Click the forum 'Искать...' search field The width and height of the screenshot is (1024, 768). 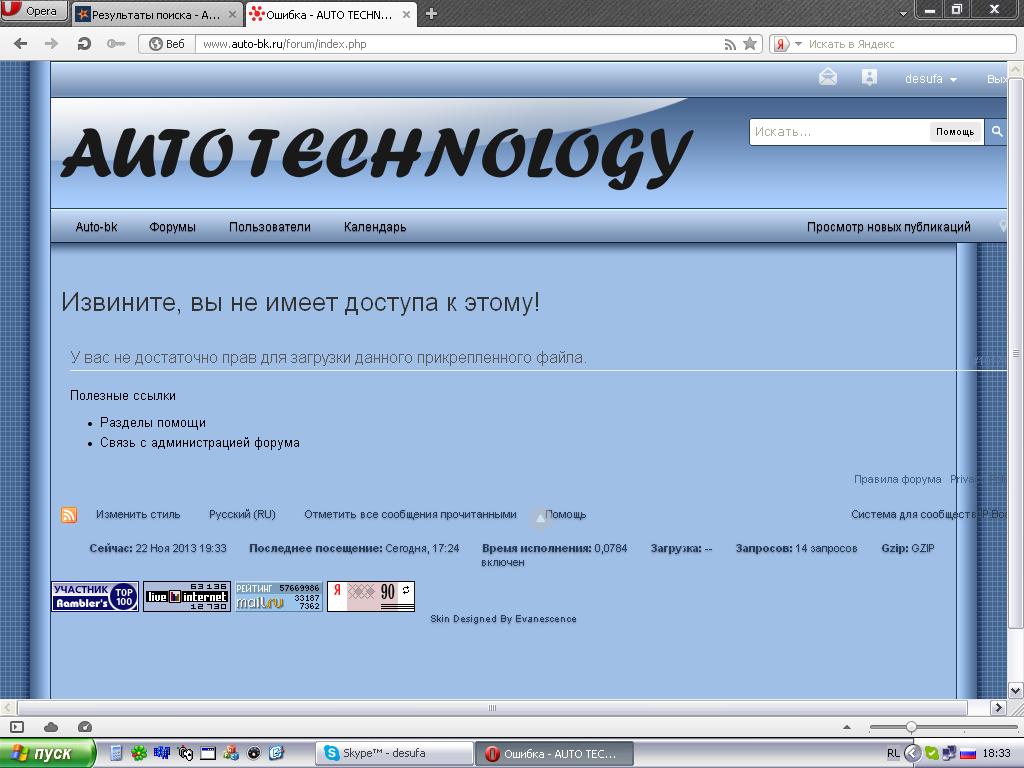click(x=839, y=132)
